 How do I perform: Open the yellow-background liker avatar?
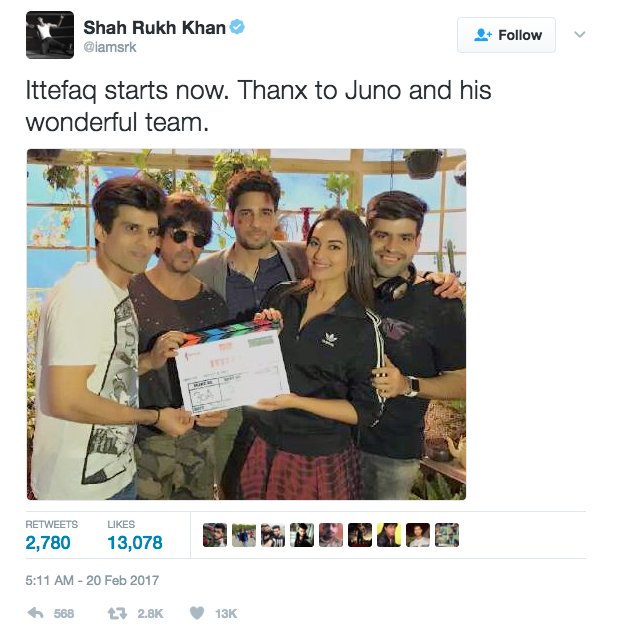pos(389,535)
